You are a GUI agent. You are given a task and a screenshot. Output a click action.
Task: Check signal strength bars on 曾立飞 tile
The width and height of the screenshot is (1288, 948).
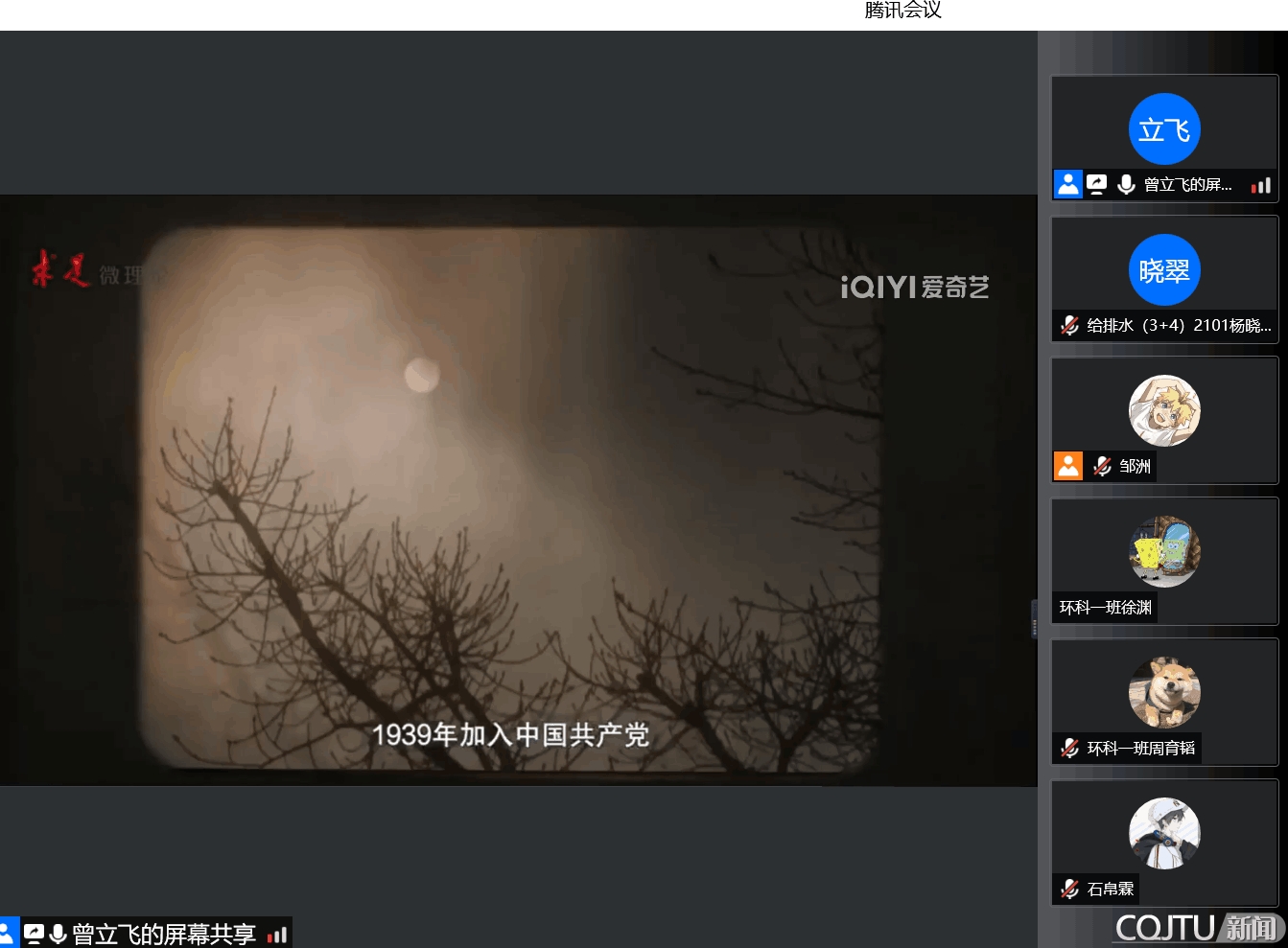click(x=1261, y=185)
